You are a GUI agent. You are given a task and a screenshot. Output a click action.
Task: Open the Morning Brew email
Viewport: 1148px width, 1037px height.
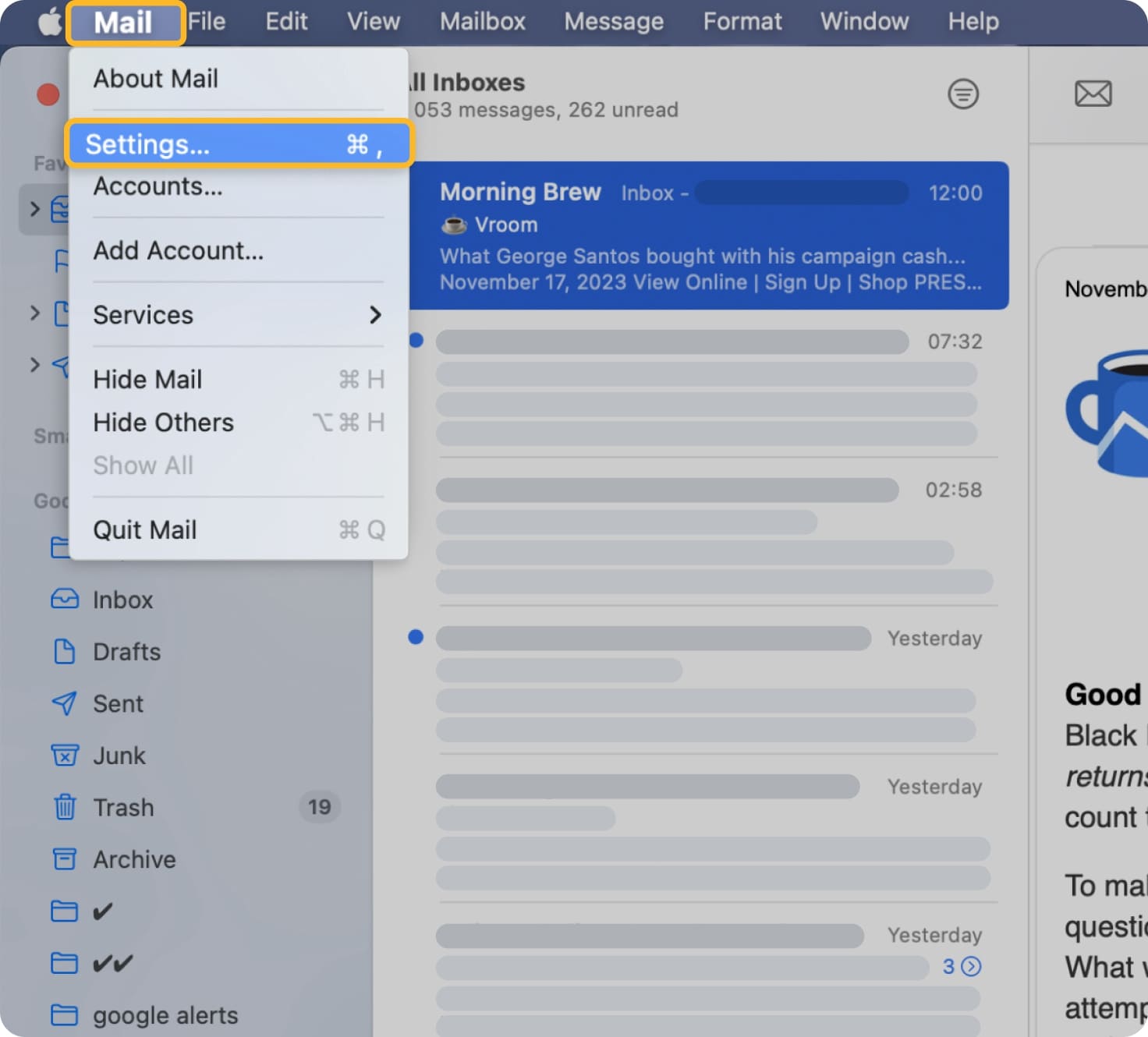[708, 235]
